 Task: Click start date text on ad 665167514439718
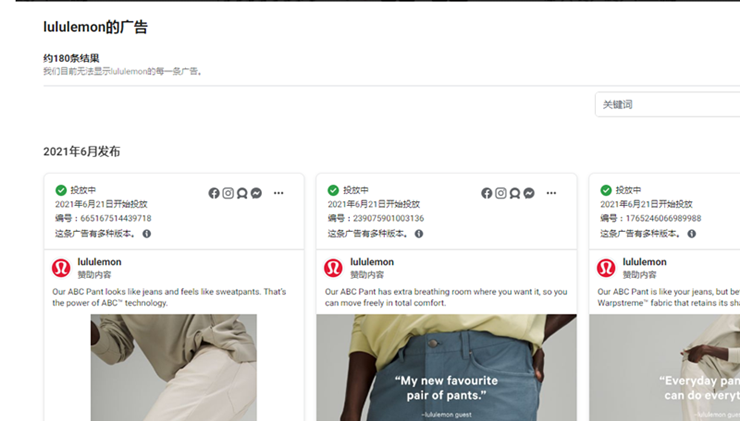tap(101, 204)
